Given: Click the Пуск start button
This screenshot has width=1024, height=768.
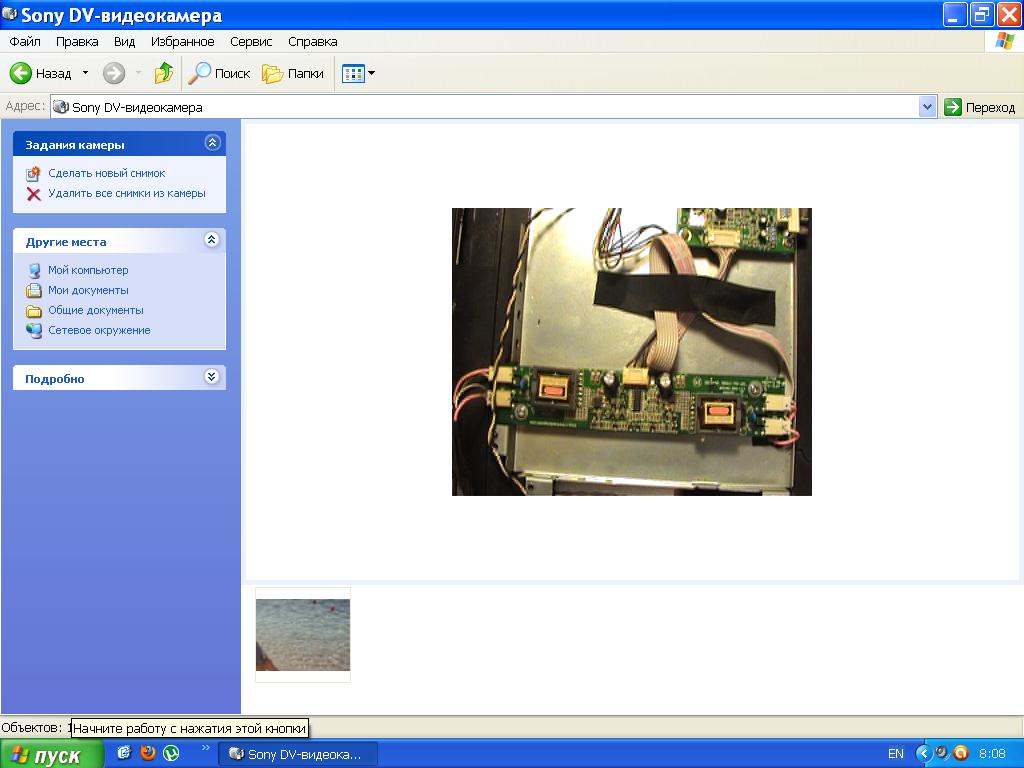Looking at the screenshot, I should [x=51, y=755].
